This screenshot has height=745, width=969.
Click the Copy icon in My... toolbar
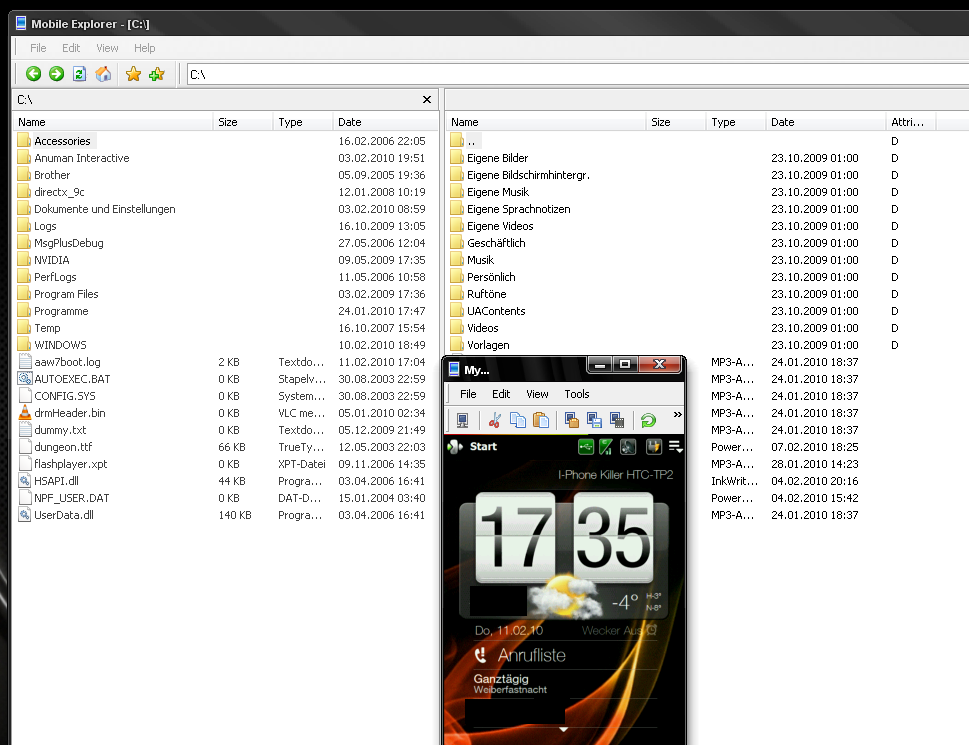pos(518,421)
